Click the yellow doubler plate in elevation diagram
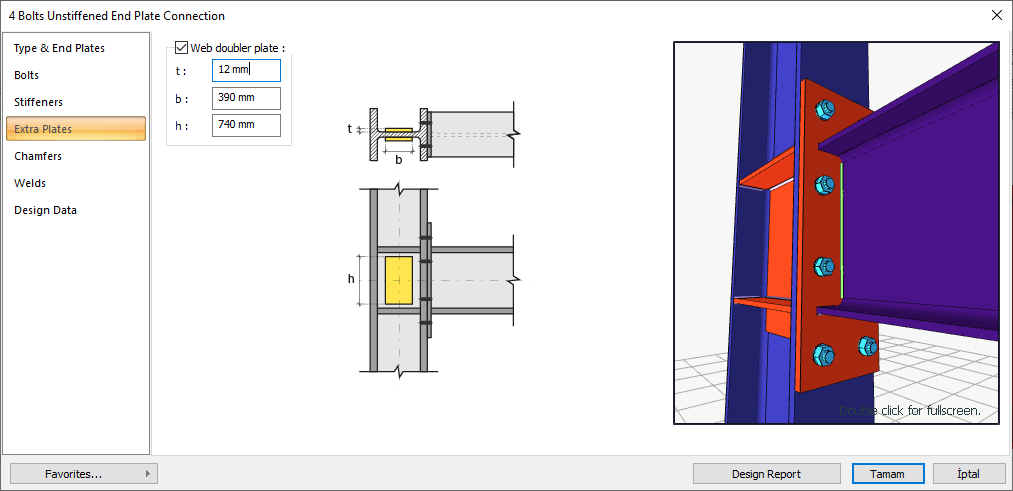This screenshot has width=1013, height=491. tap(399, 280)
